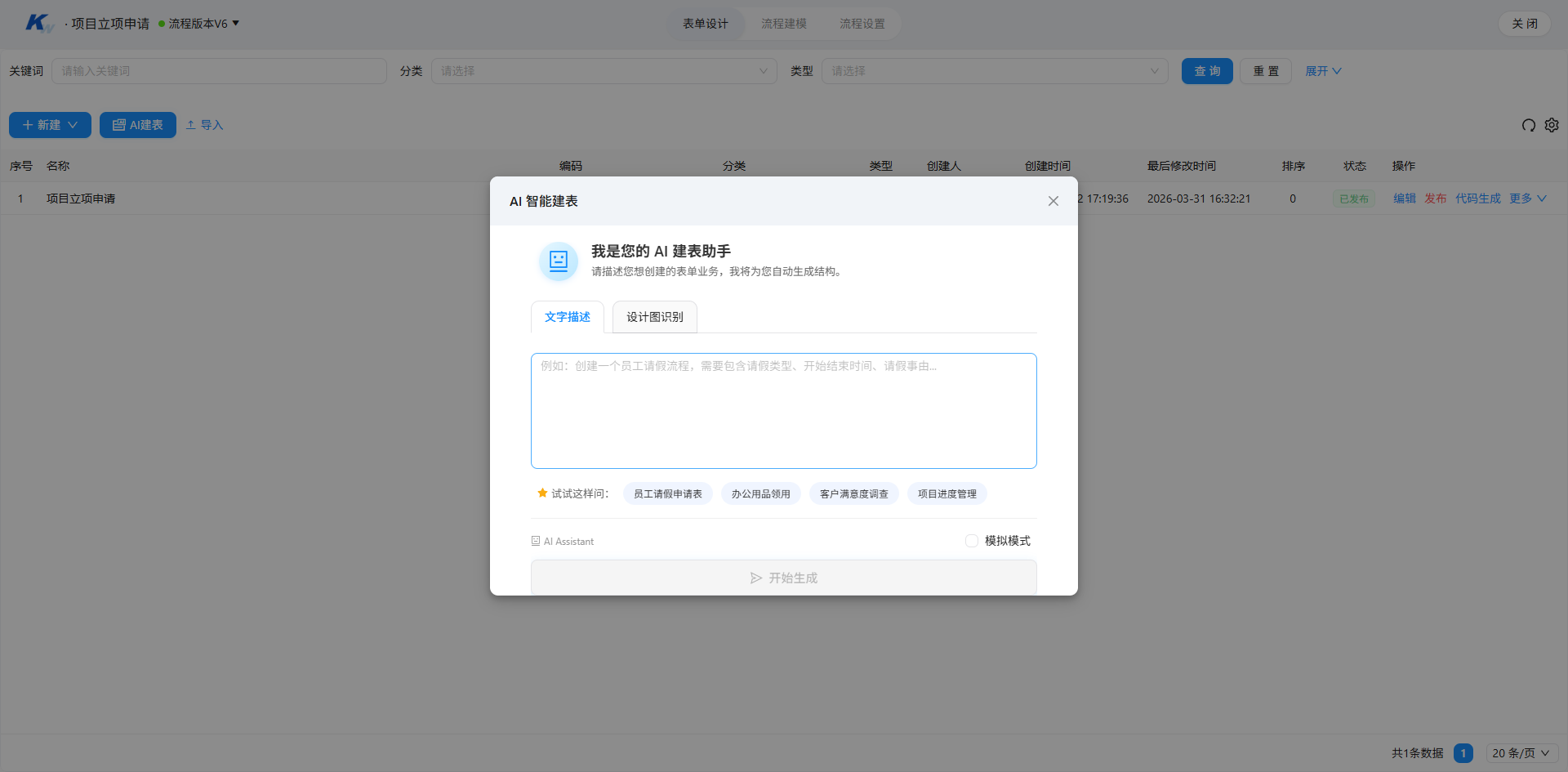This screenshot has width=1568, height=772.
Task: Open the 流程版本V6 version dropdown
Action: point(199,24)
